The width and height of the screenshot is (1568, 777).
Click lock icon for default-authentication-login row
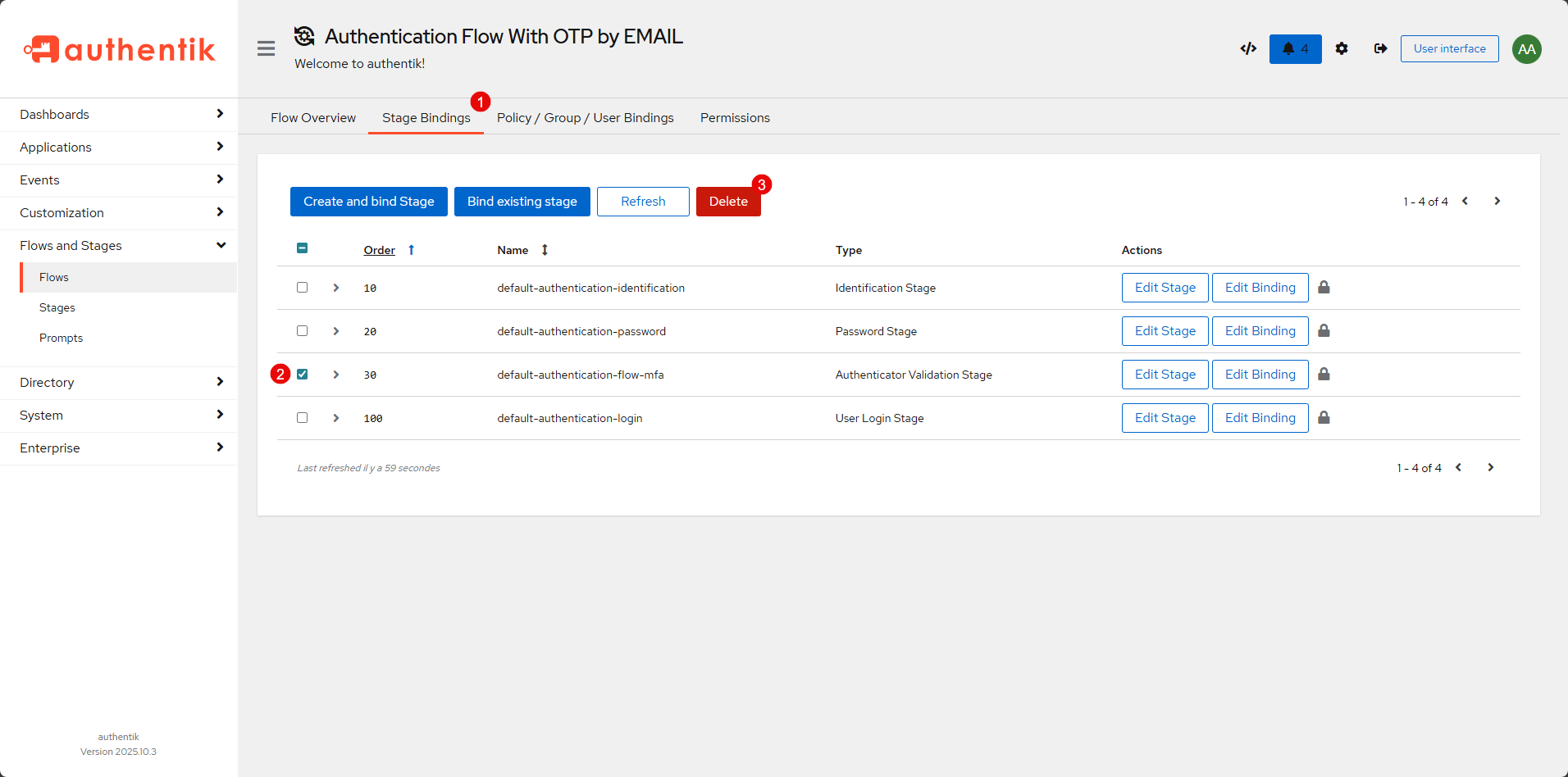tap(1324, 418)
